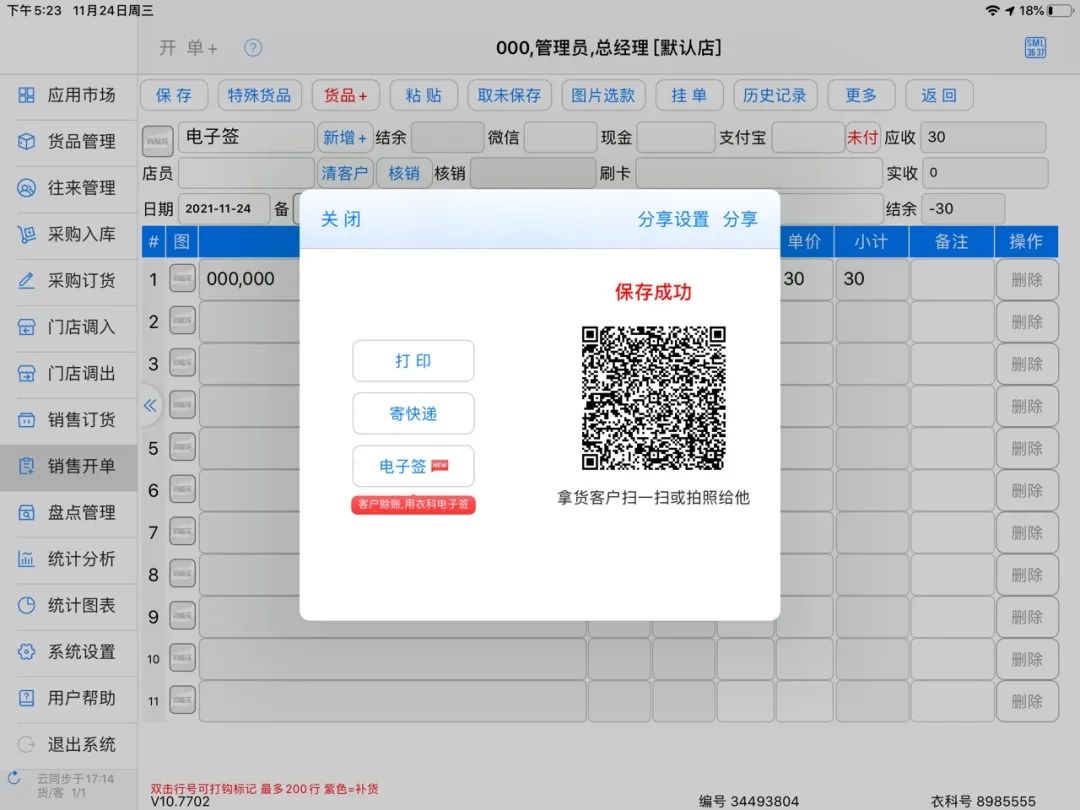Open the 应用市场 sidebar icon
This screenshot has height=810, width=1080.
[x=26, y=95]
